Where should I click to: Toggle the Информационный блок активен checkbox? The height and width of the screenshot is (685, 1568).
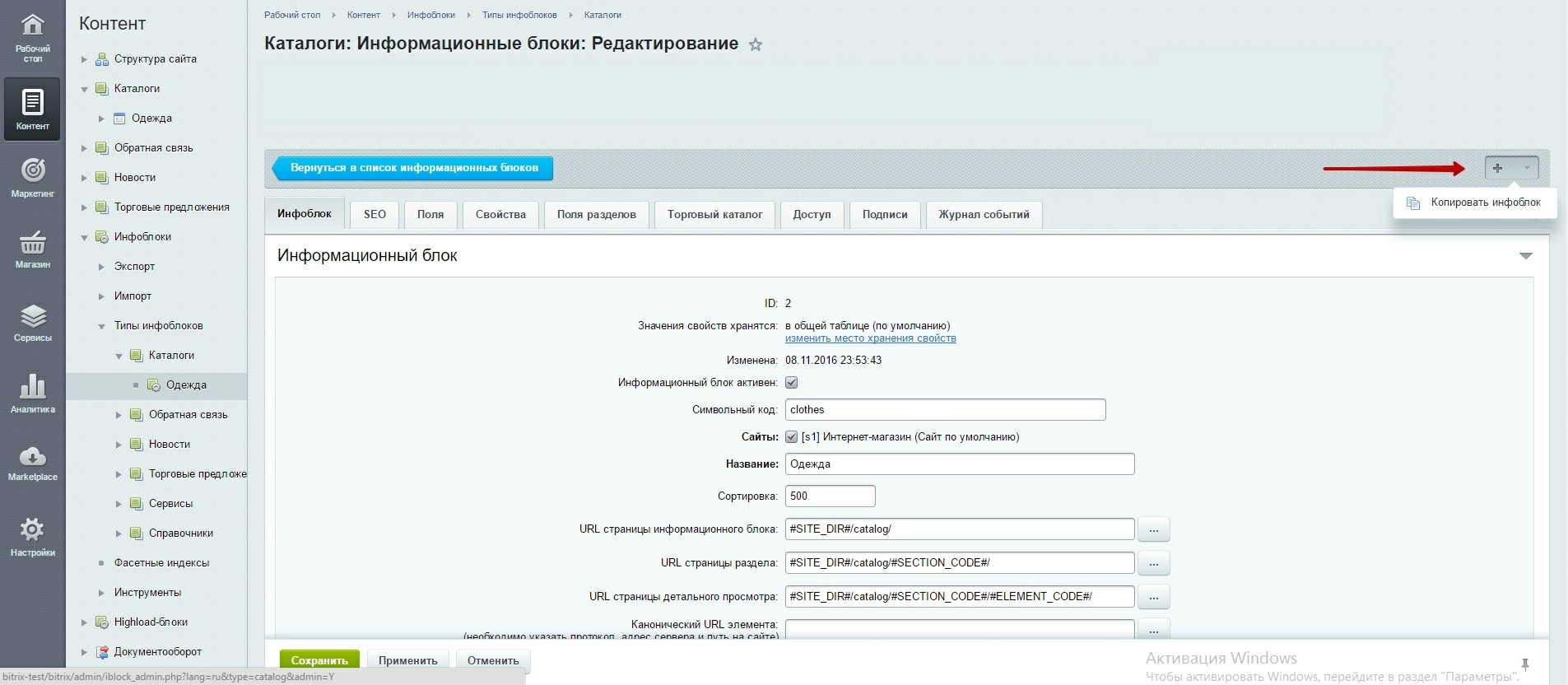(791, 383)
